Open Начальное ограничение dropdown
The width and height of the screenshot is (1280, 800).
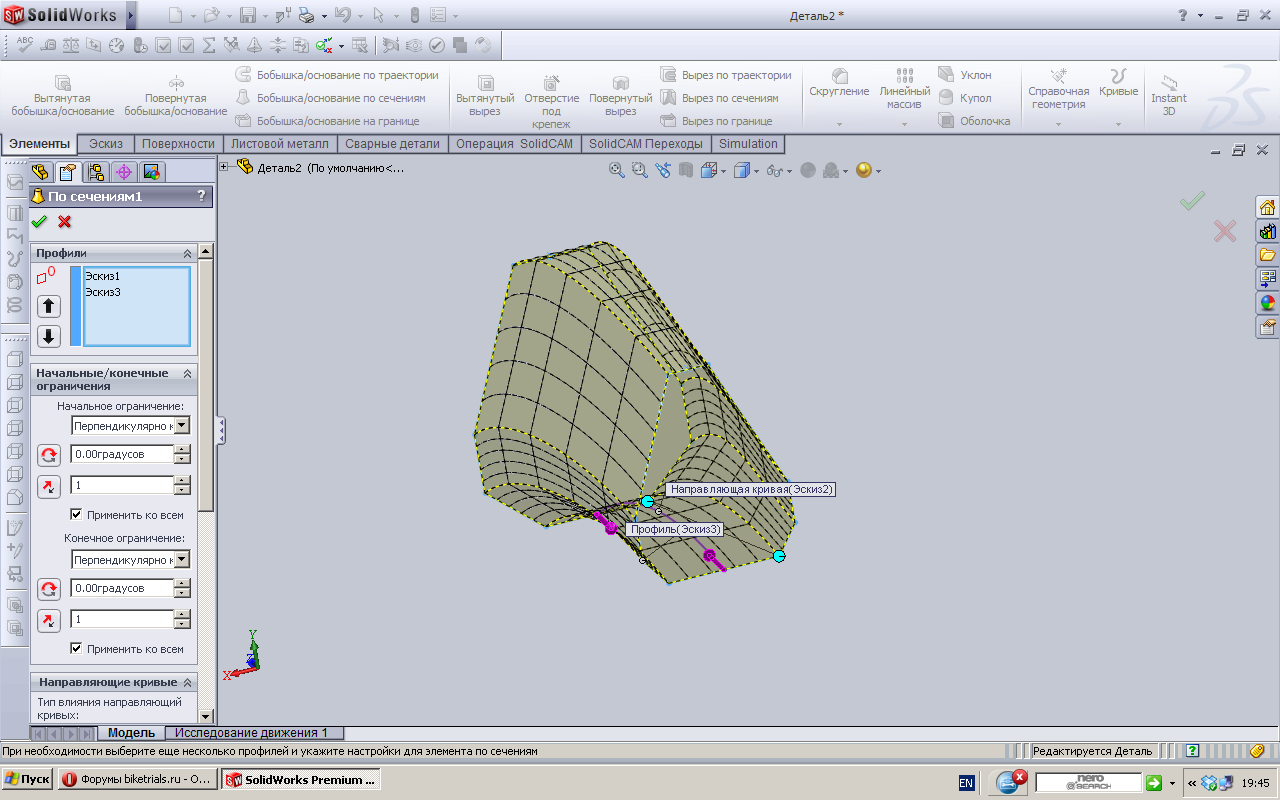tap(181, 425)
